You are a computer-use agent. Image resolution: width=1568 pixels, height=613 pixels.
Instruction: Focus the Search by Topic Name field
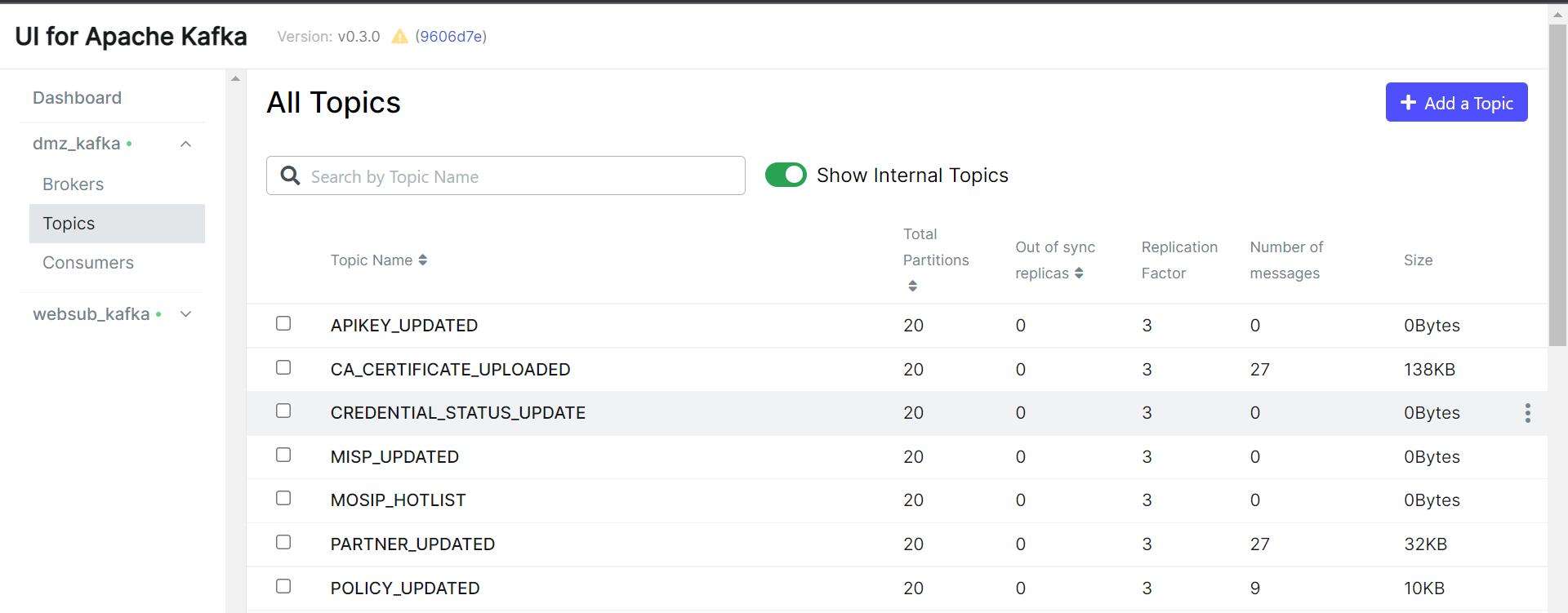coord(506,175)
